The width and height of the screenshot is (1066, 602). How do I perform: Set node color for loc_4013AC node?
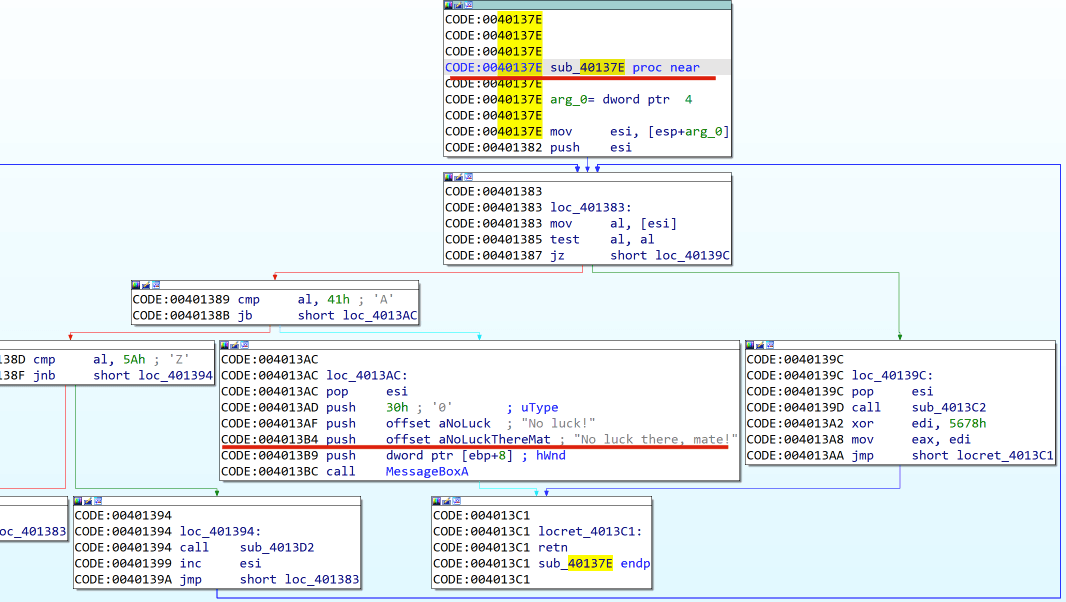(x=225, y=345)
